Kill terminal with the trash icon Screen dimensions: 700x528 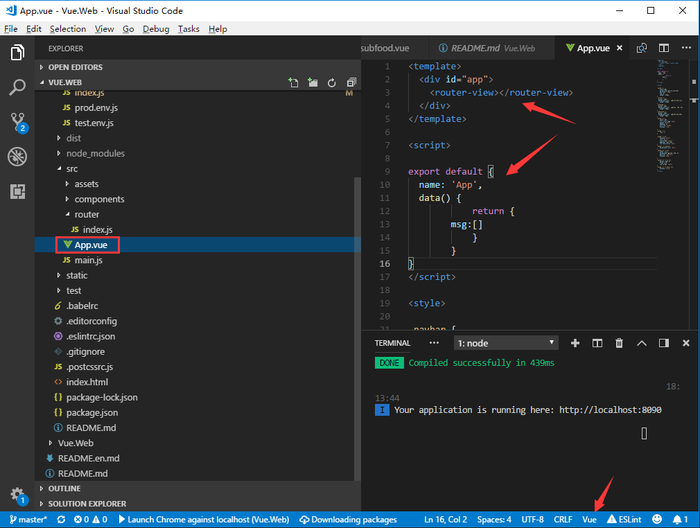click(x=619, y=343)
